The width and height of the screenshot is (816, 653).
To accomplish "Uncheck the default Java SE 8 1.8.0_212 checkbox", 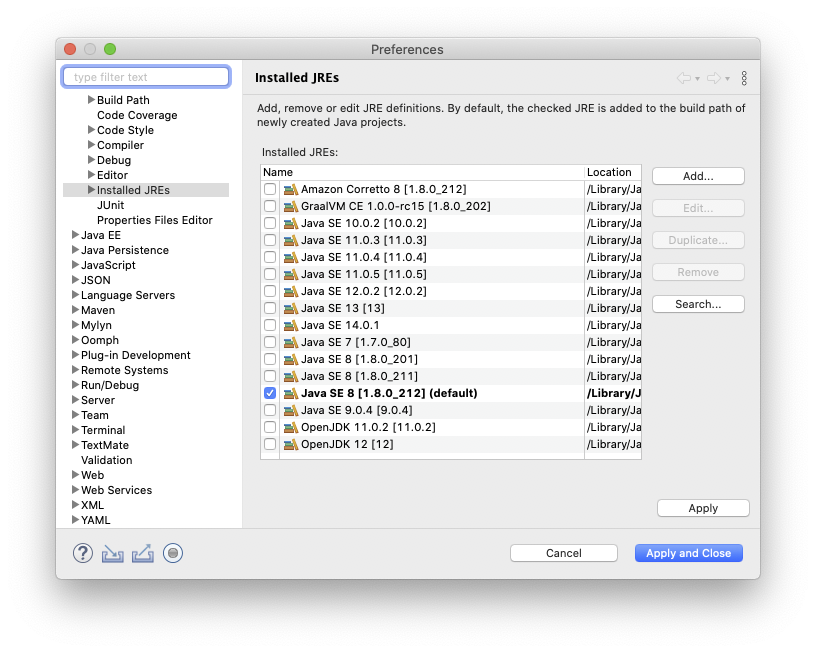I will tap(270, 393).
